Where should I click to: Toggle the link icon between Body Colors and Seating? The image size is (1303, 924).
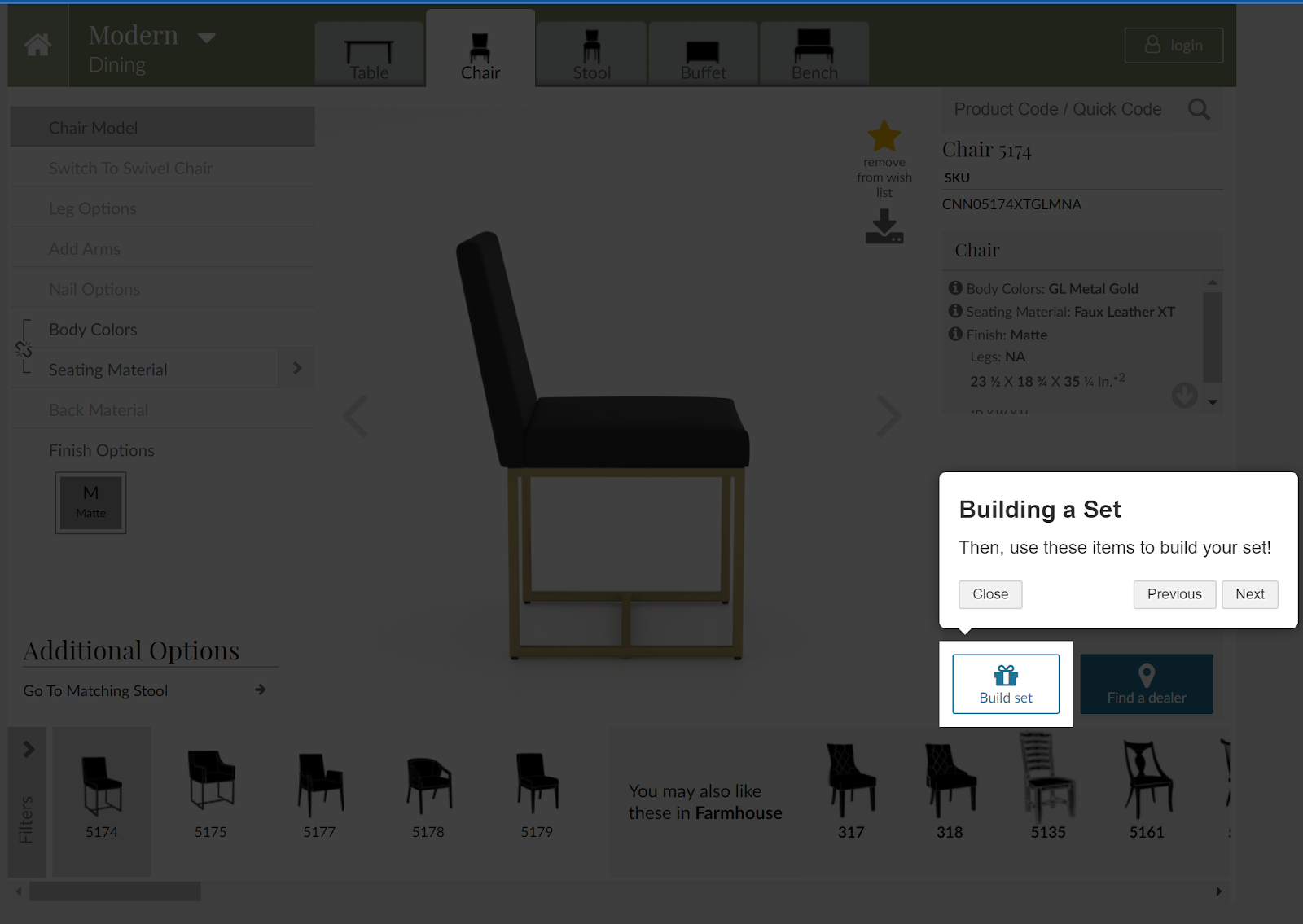click(24, 349)
